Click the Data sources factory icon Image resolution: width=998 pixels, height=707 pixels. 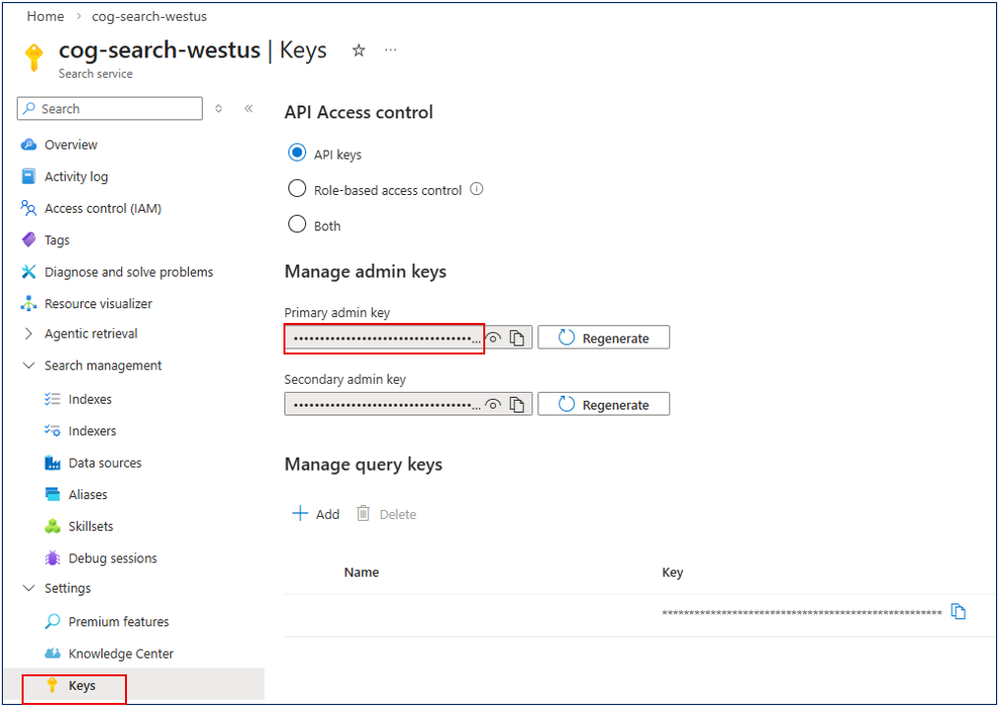click(52, 463)
